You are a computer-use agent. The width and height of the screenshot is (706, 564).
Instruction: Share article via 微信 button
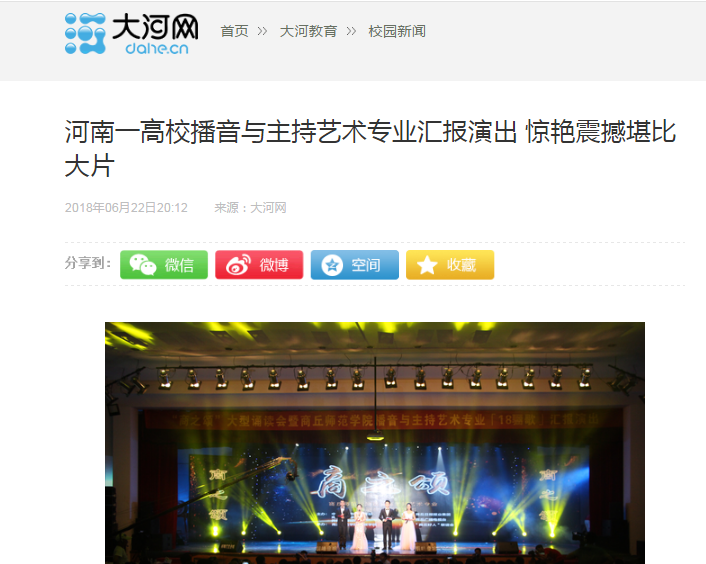click(x=164, y=265)
